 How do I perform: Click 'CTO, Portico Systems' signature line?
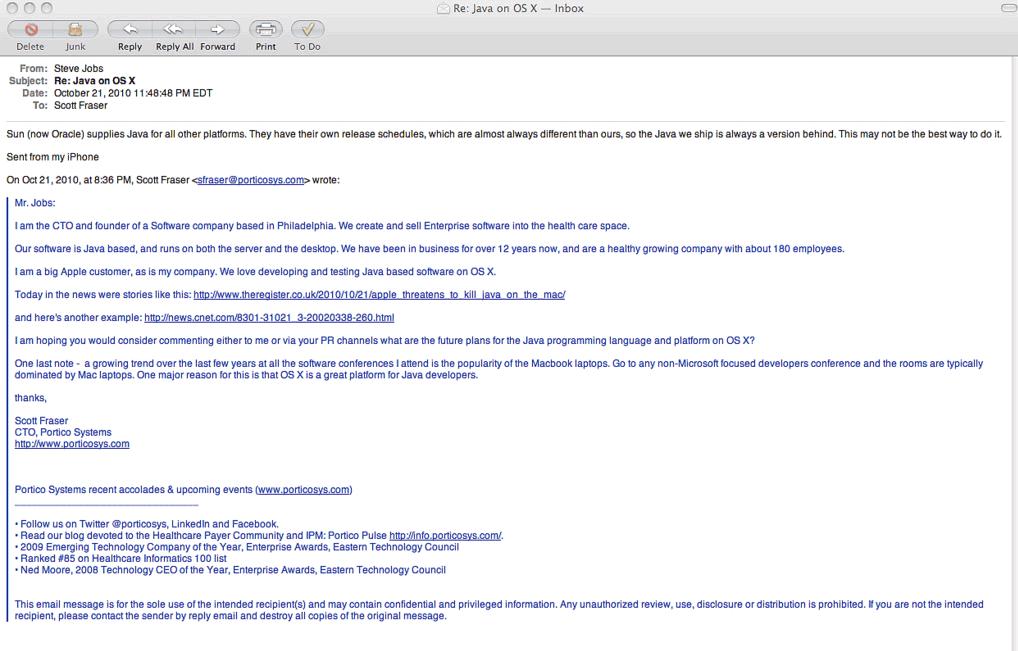[x=63, y=432]
